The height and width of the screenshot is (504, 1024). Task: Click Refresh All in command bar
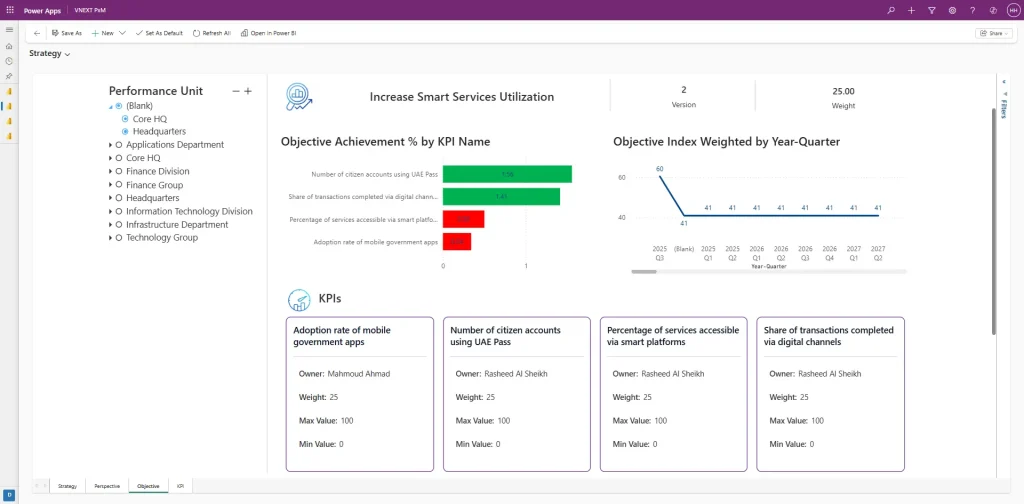click(211, 33)
